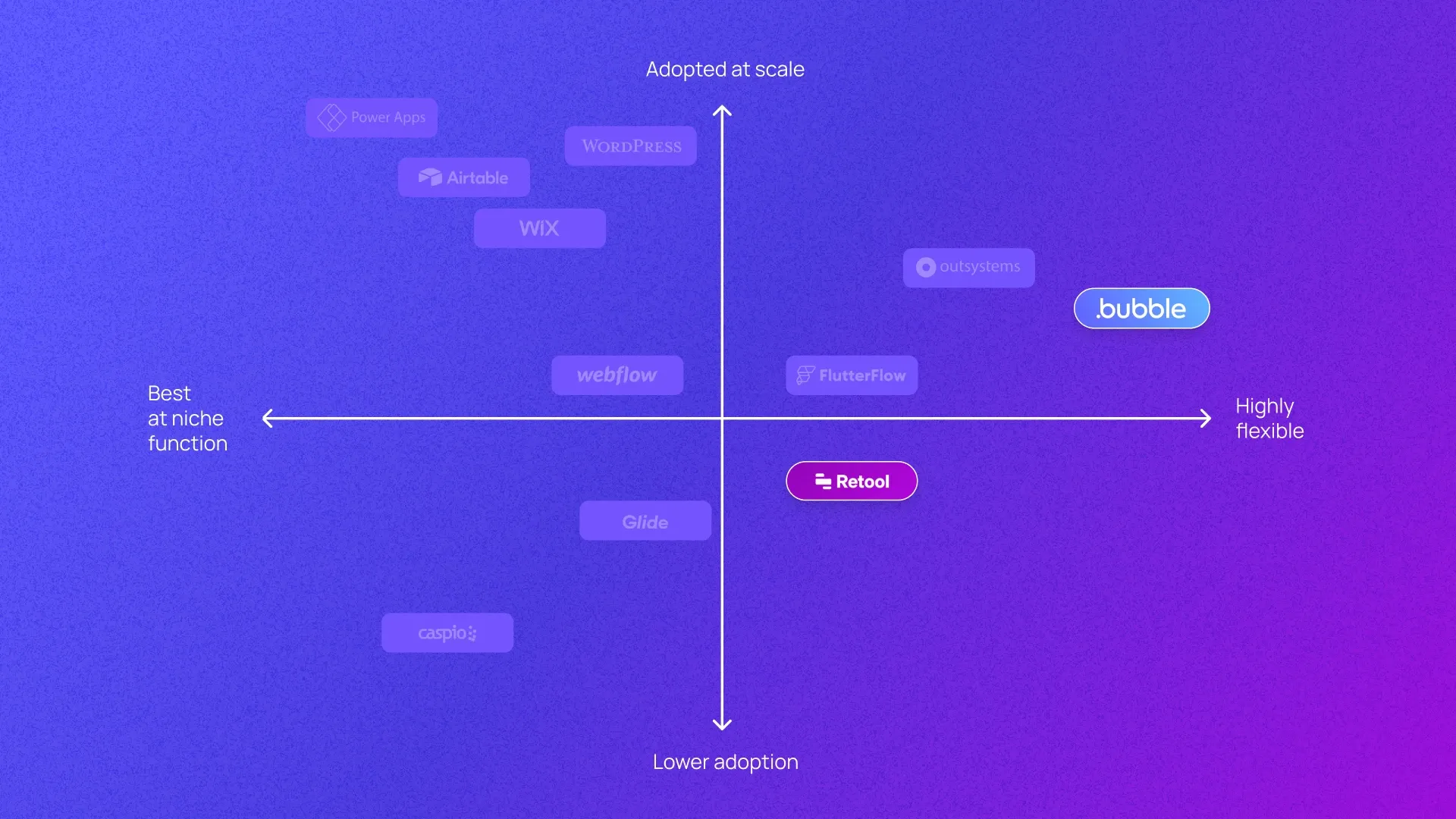Click the Bubble icon
The width and height of the screenshot is (1456, 819).
pos(1141,307)
